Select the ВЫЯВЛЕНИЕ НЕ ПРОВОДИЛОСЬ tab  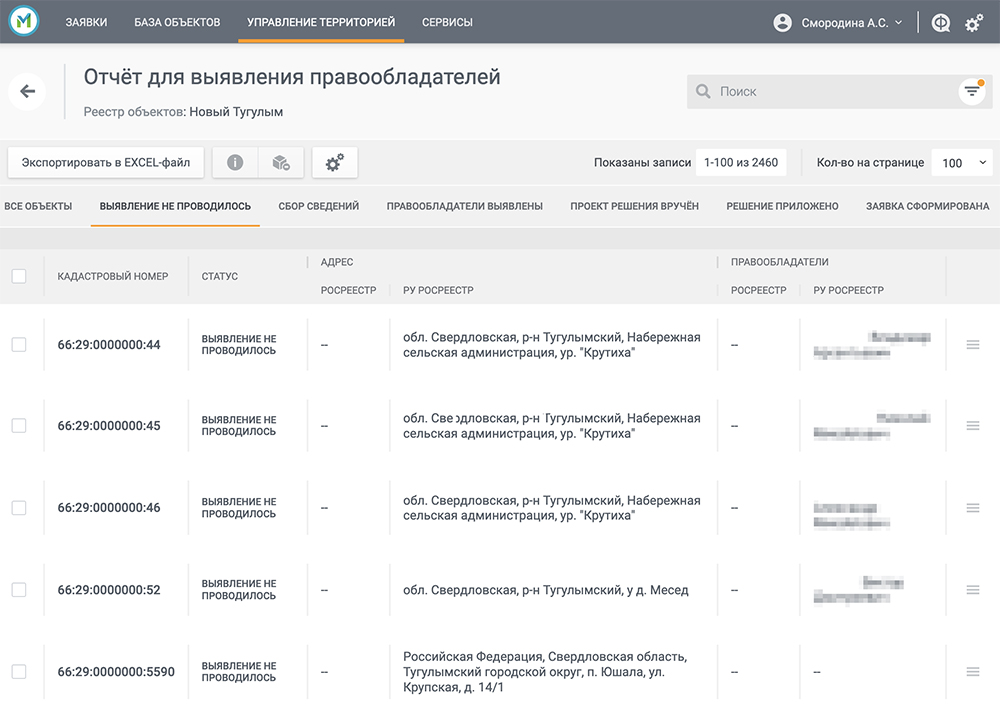(175, 206)
